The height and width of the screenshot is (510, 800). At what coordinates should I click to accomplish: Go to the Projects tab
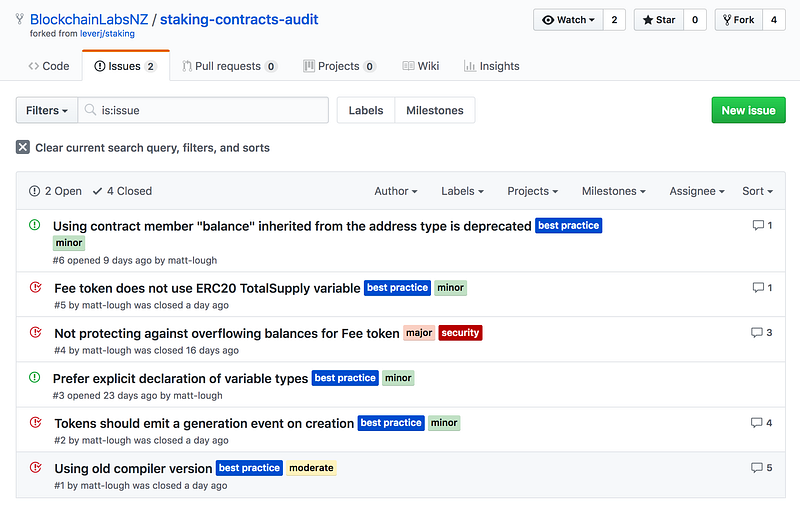[339, 66]
